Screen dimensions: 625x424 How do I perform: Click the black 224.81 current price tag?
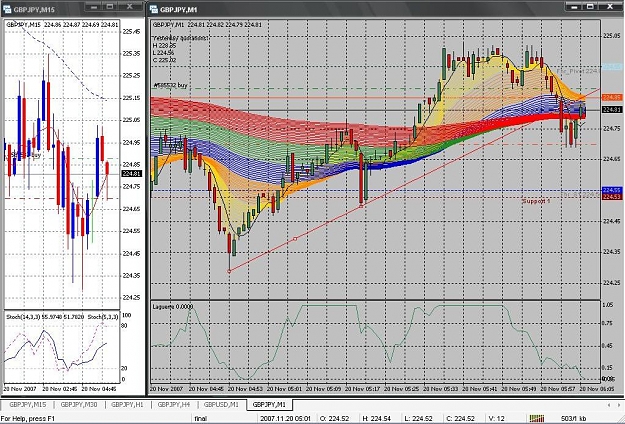[x=611, y=110]
